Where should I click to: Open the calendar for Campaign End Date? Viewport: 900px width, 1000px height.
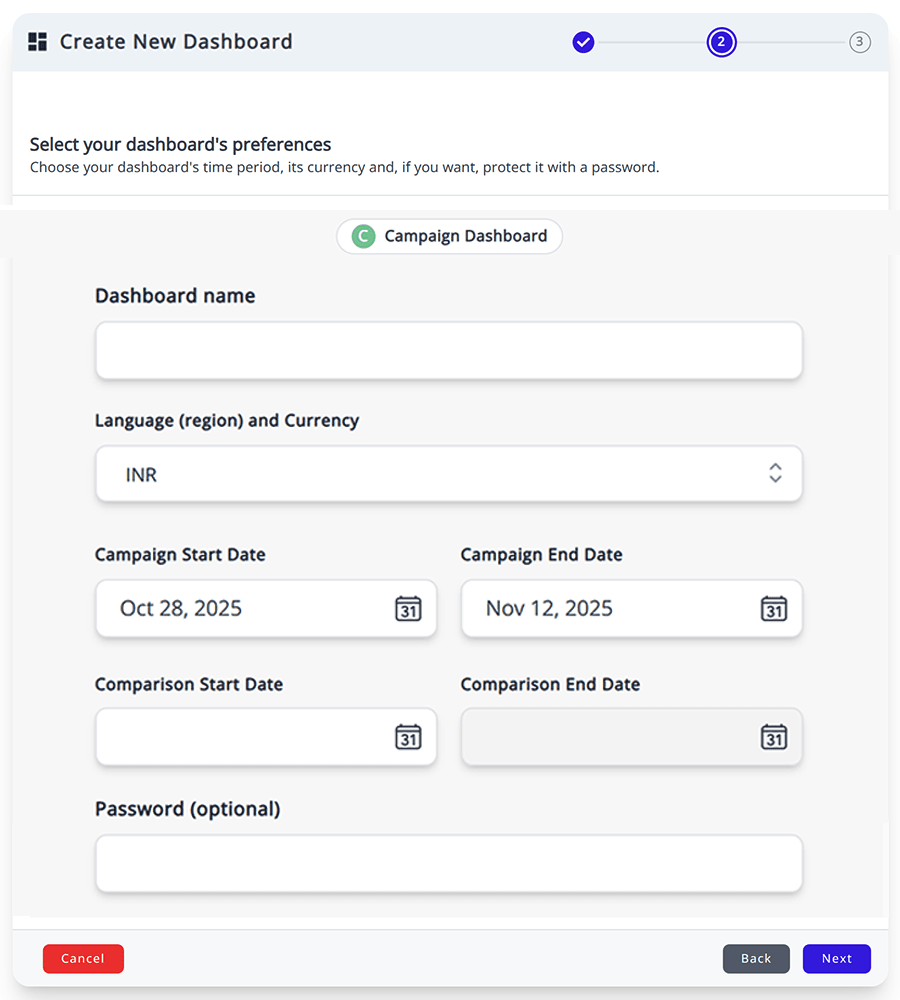coord(774,608)
